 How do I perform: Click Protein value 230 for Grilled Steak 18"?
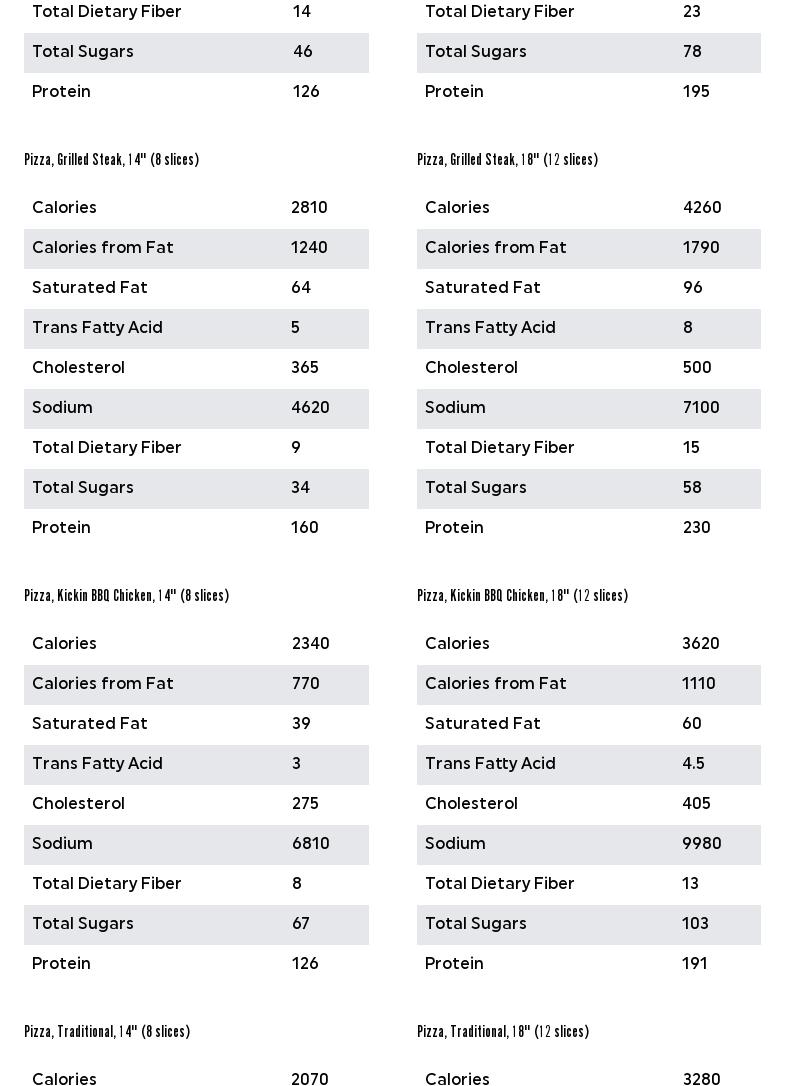[697, 528]
